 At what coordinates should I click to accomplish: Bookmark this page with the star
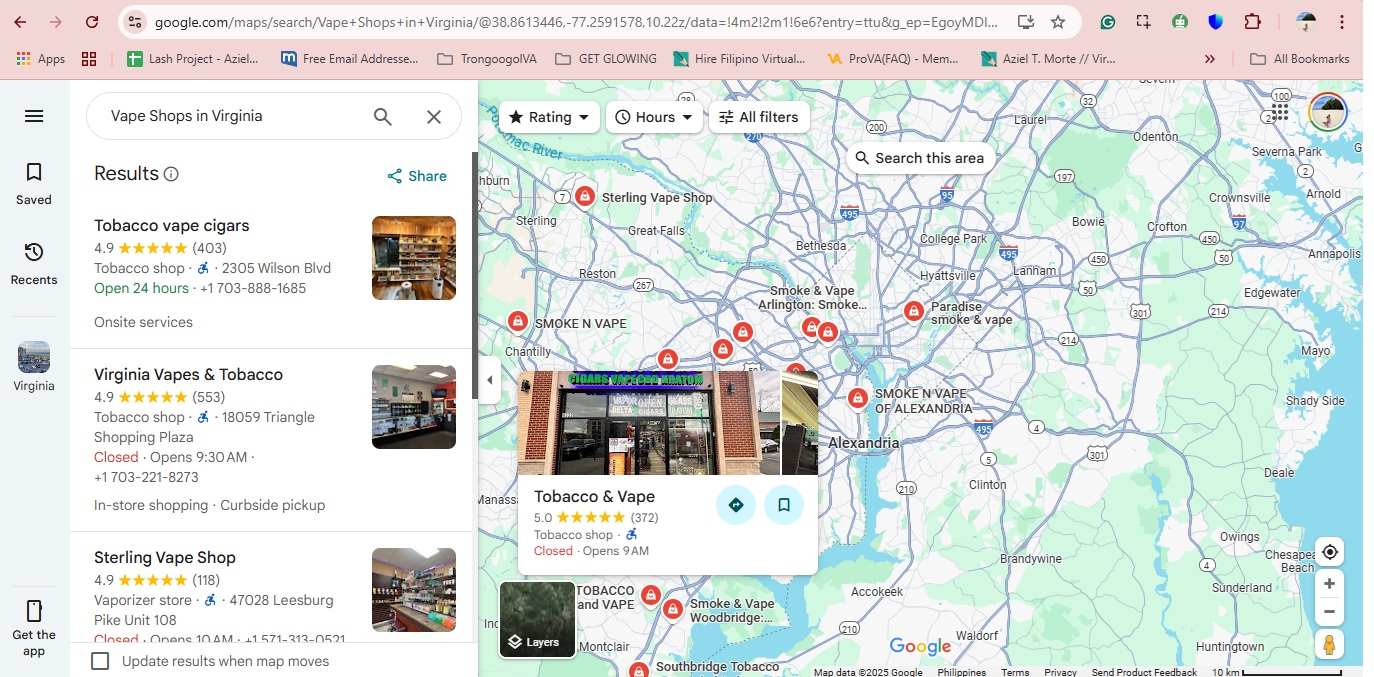1058,22
